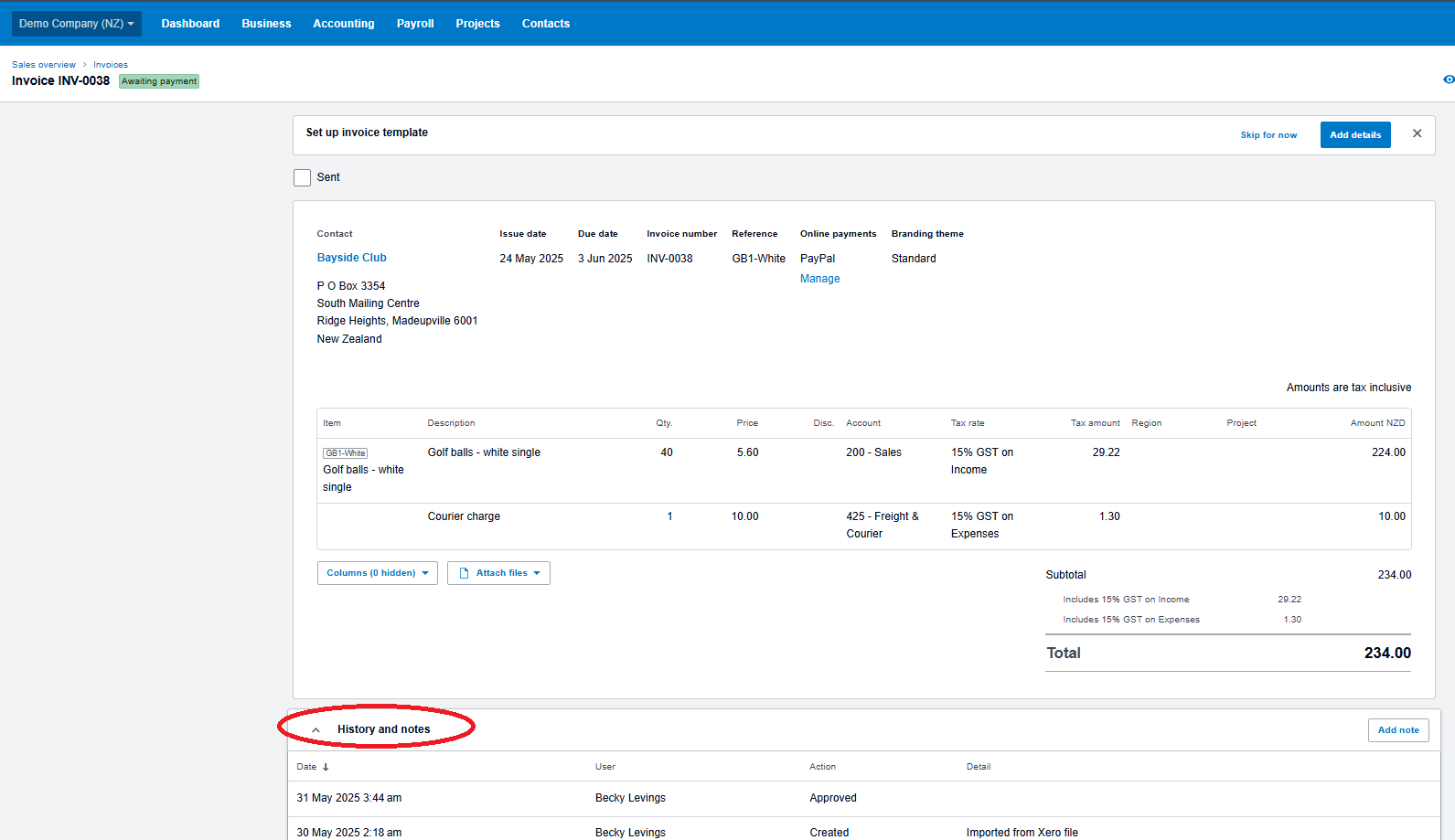Click the 224.00 amount cell
This screenshot has height=840, width=1455.
pos(1388,452)
